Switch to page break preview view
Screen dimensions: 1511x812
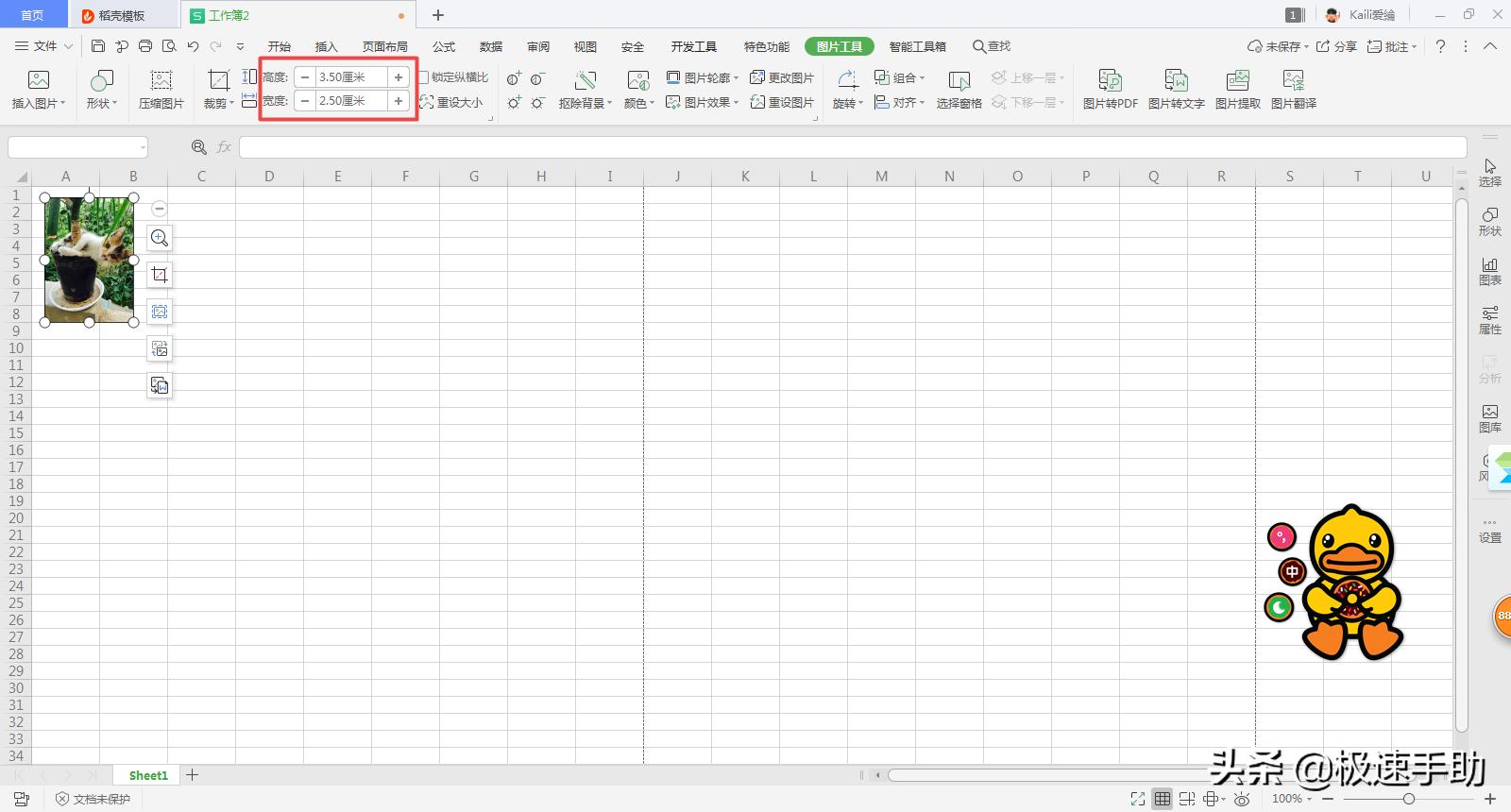tap(1187, 799)
